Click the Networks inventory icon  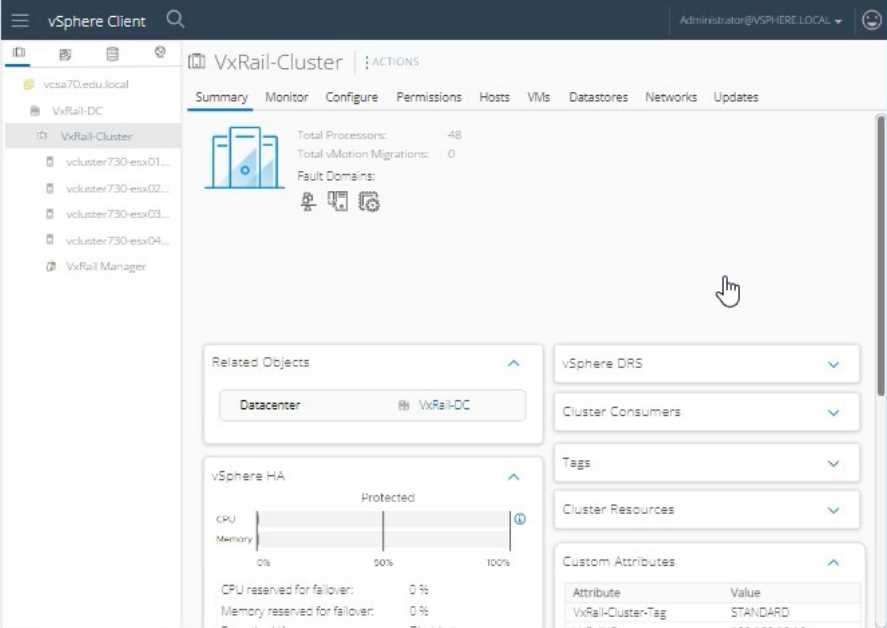point(159,53)
